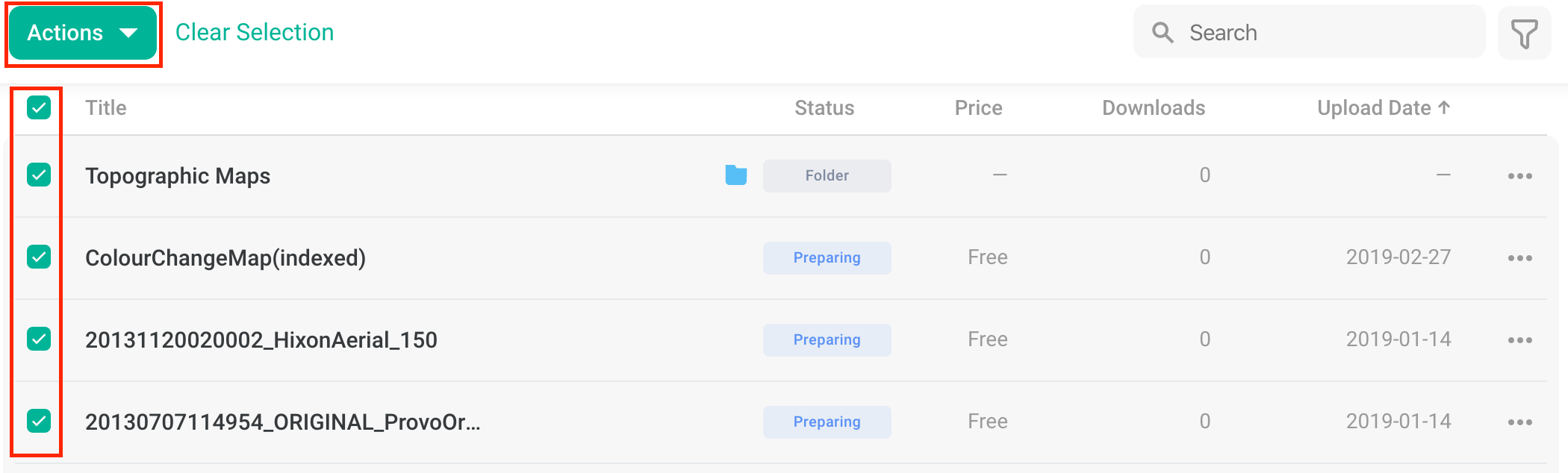This screenshot has height=473, width=1568.
Task: Expand the Actions dropdown menu
Action: (83, 33)
